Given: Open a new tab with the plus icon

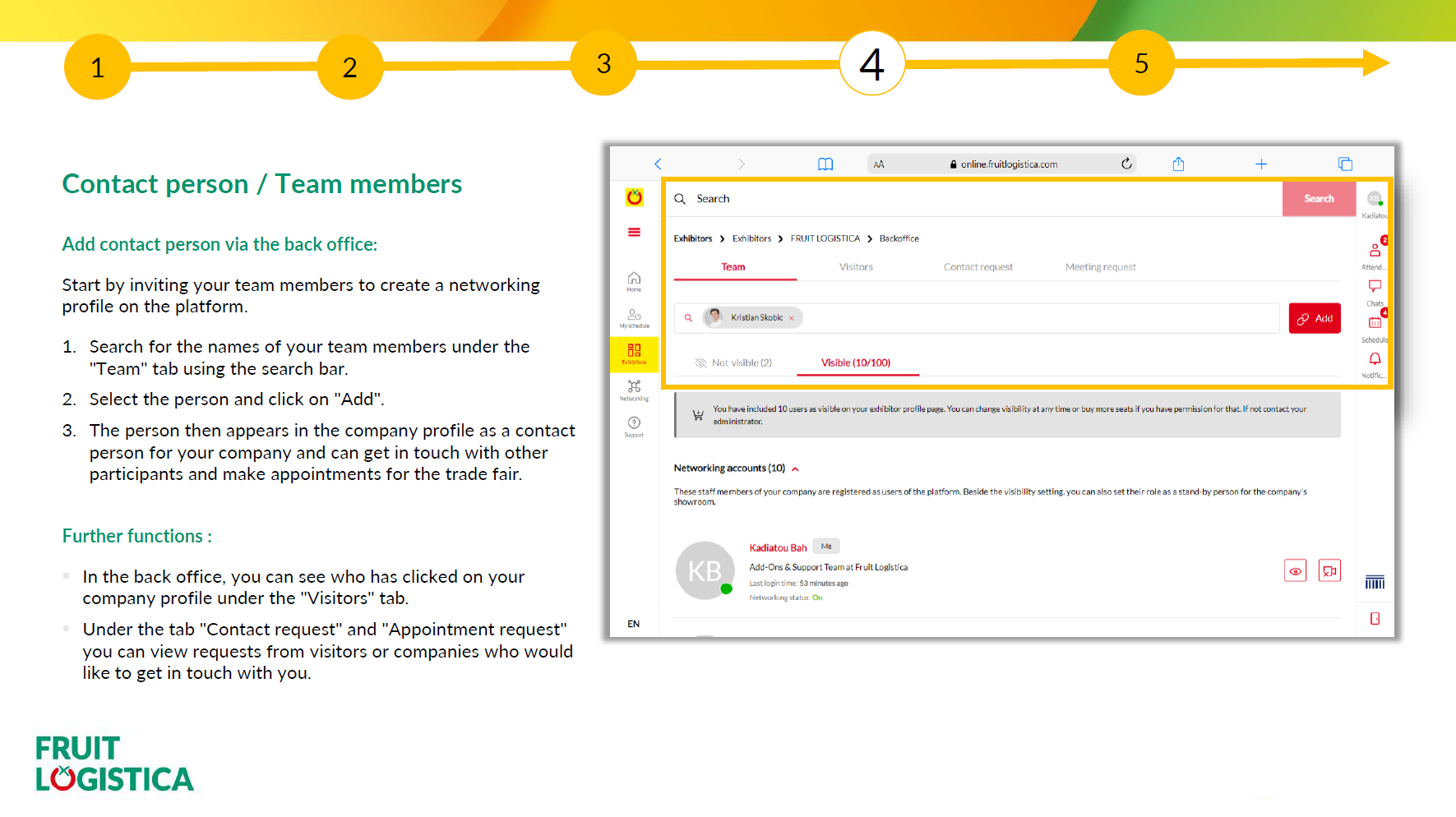Looking at the screenshot, I should (1261, 164).
